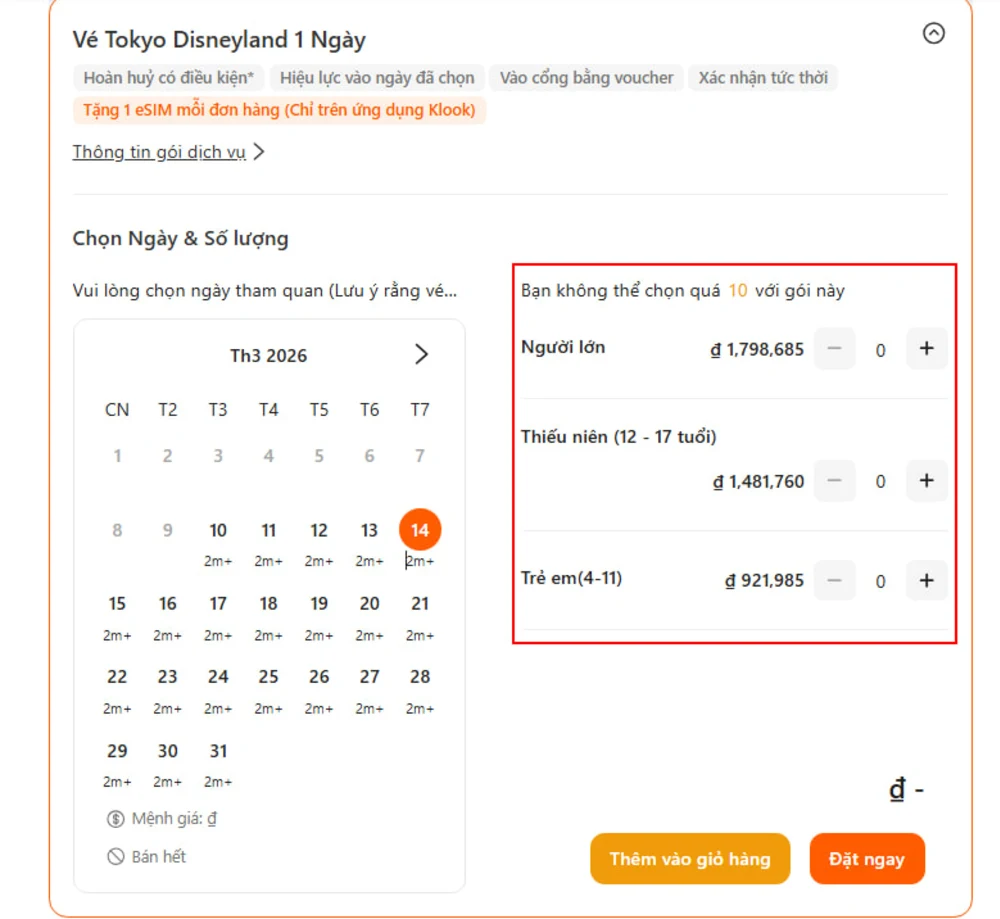This screenshot has height=919, width=1000.
Task: Decrease Người lớn ticket quantity
Action: coord(834,349)
